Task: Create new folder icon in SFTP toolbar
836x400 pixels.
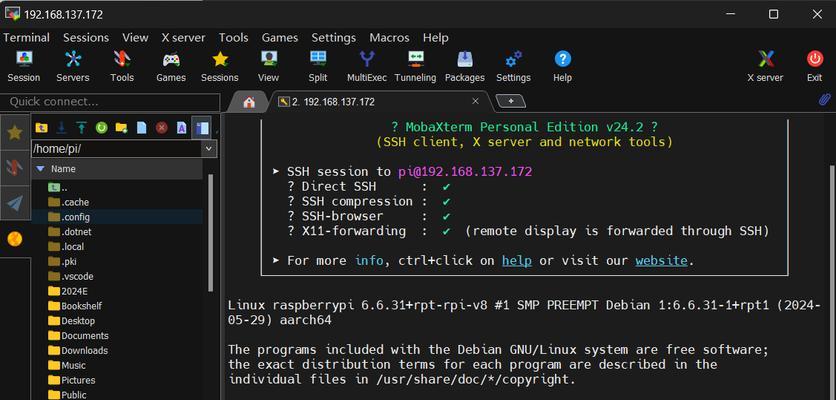Action: tap(122, 127)
